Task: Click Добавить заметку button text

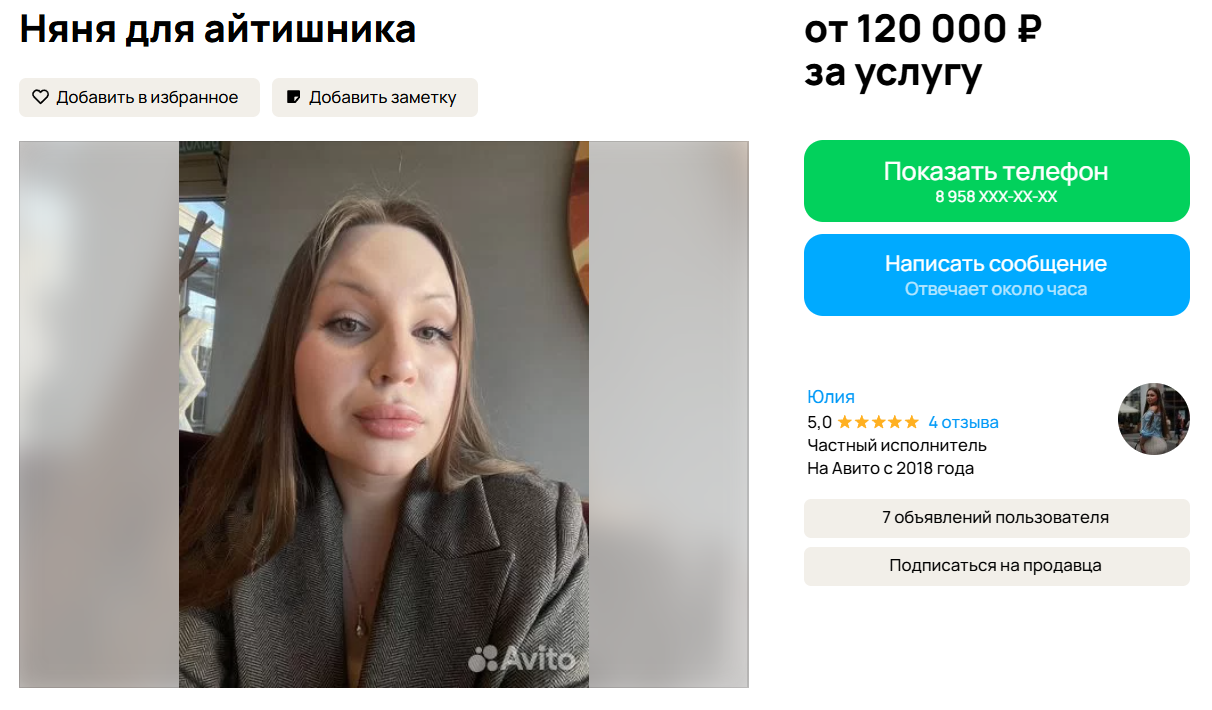Action: click(x=382, y=97)
